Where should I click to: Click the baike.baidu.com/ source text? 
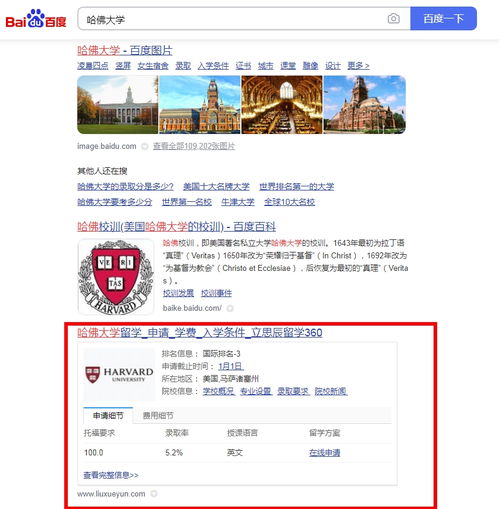[x=192, y=308]
